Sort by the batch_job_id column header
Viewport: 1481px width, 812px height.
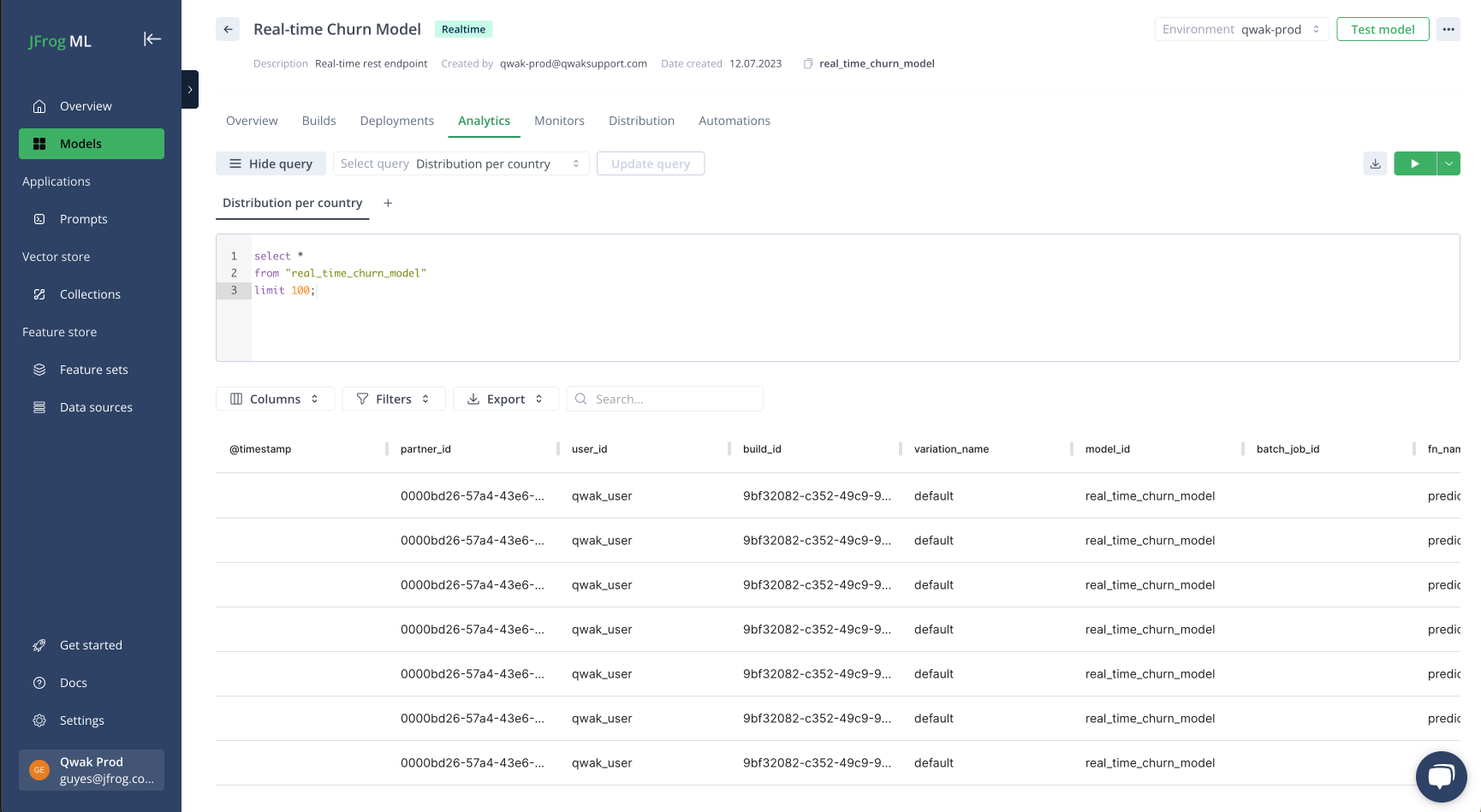(x=1288, y=449)
